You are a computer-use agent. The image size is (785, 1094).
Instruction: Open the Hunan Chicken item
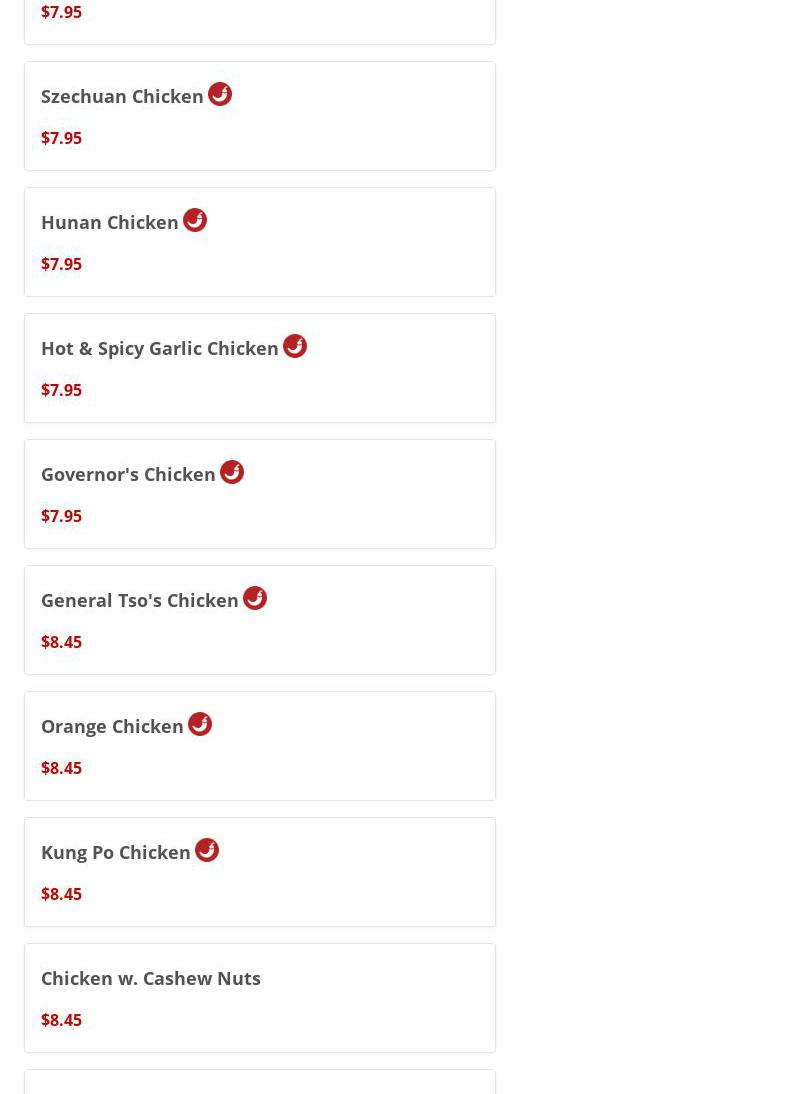(110, 223)
